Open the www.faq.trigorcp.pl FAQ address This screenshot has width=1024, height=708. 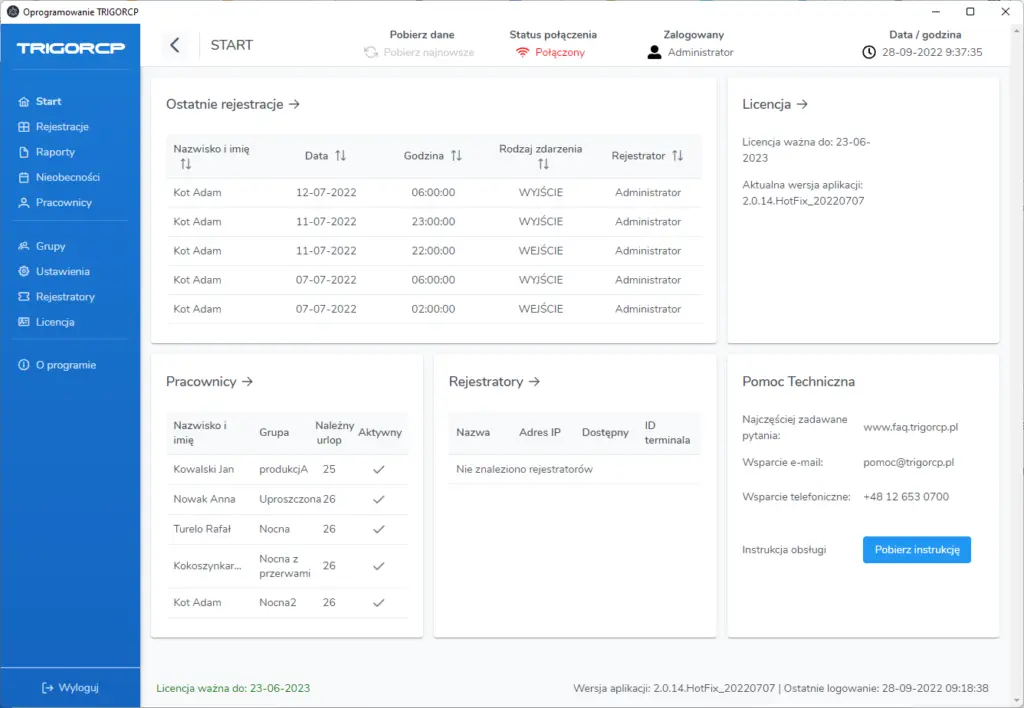[910, 427]
